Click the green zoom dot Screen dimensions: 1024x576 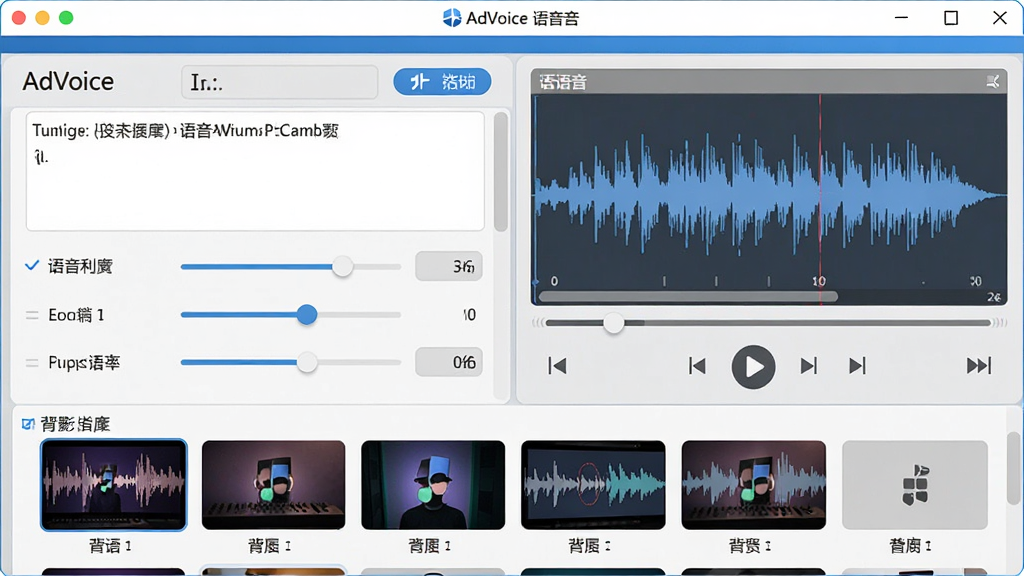(66, 18)
